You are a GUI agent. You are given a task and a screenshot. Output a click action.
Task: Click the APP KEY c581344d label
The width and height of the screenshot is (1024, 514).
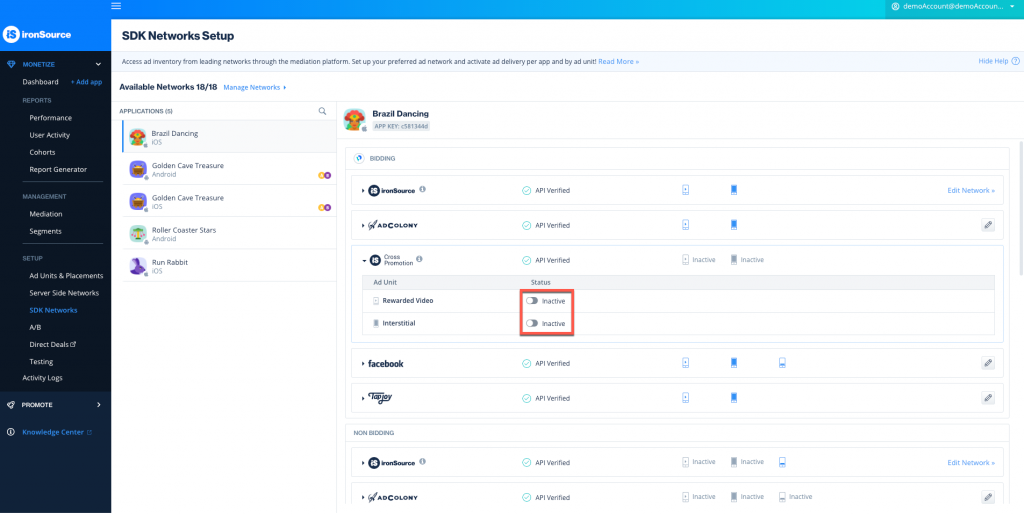click(x=401, y=126)
